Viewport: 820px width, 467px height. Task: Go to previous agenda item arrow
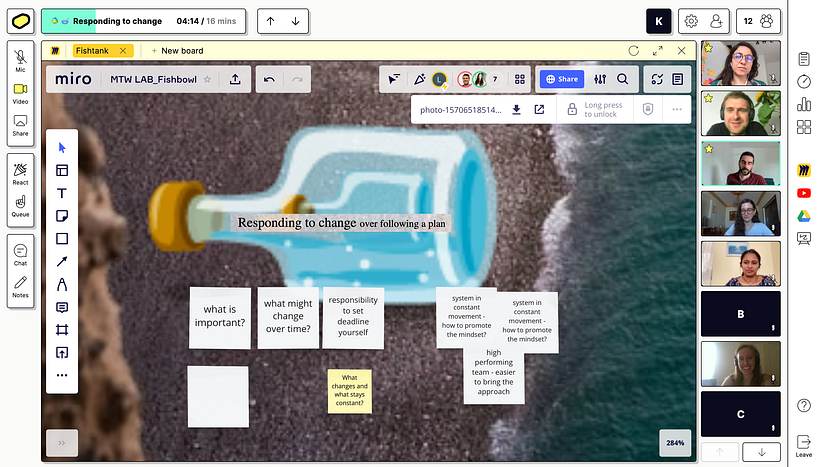270,21
